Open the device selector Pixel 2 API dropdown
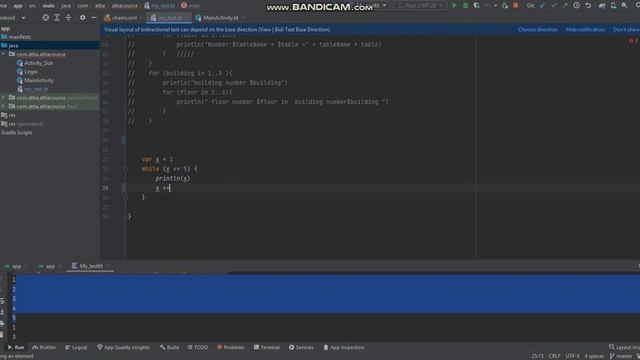 point(420,6)
